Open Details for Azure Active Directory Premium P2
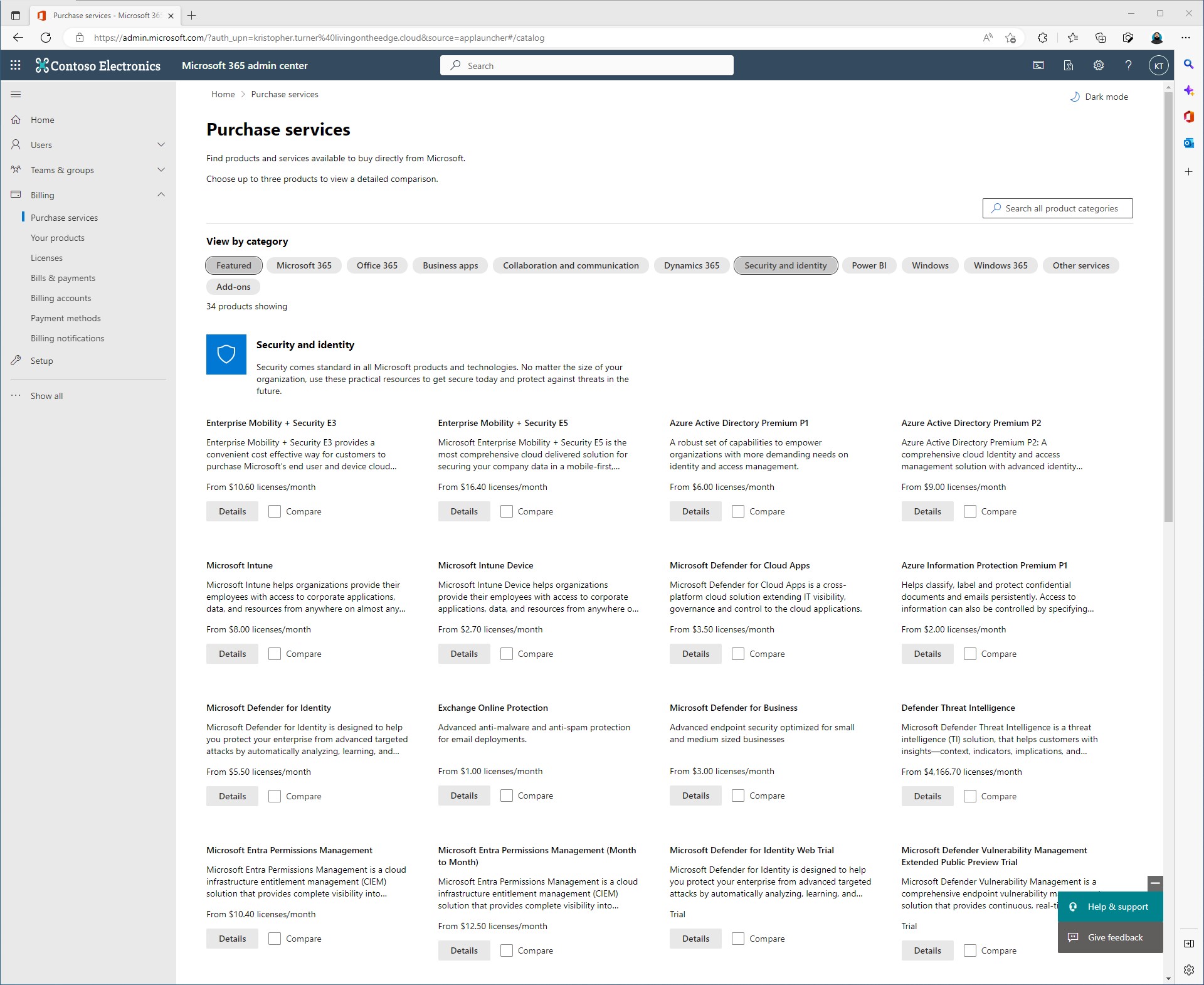This screenshot has width=1204, height=985. (927, 511)
